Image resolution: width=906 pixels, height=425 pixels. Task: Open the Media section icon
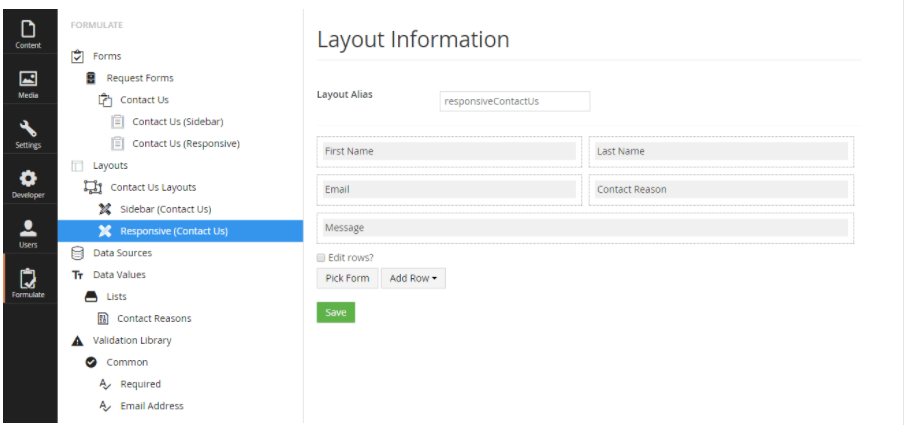click(x=28, y=79)
